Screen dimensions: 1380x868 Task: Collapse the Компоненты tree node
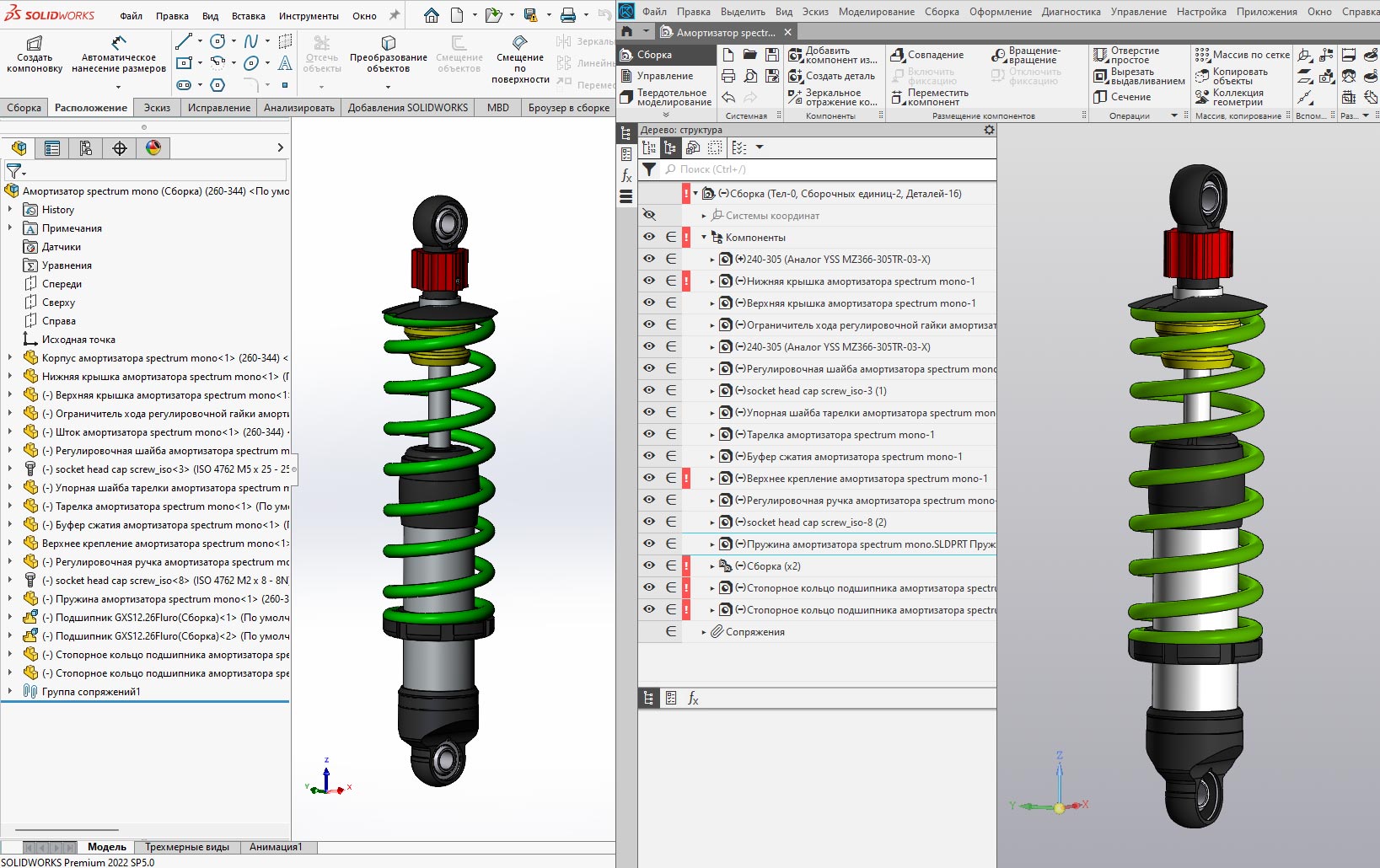704,238
